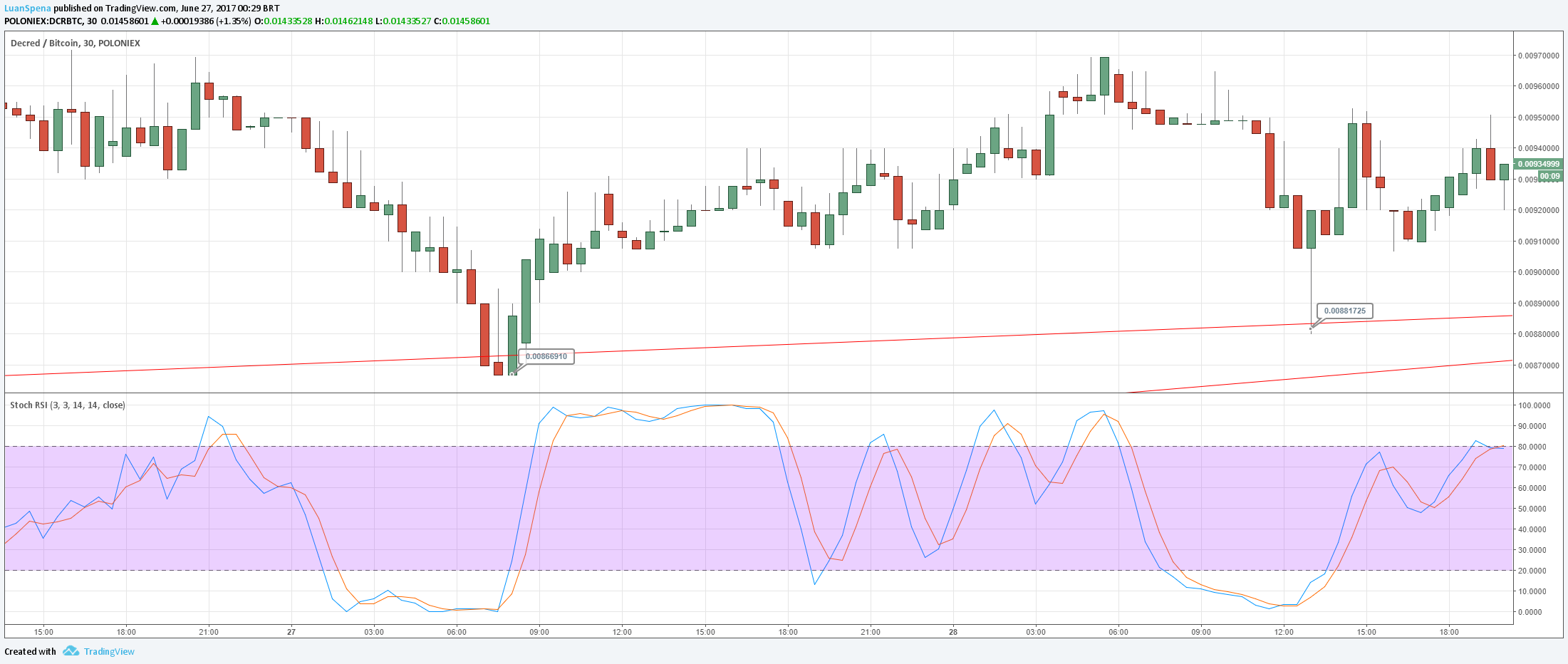Click the 0.00900000 price axis label
The width and height of the screenshot is (1568, 664).
point(1539,272)
